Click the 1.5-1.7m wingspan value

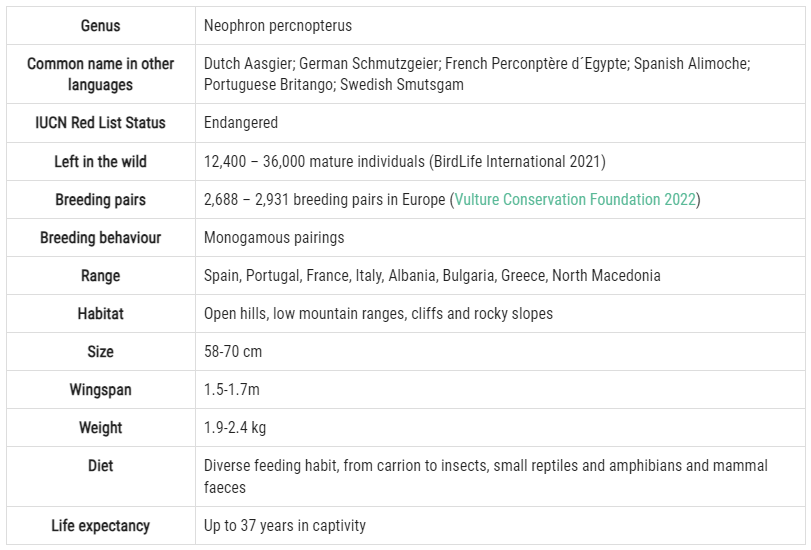(232, 390)
